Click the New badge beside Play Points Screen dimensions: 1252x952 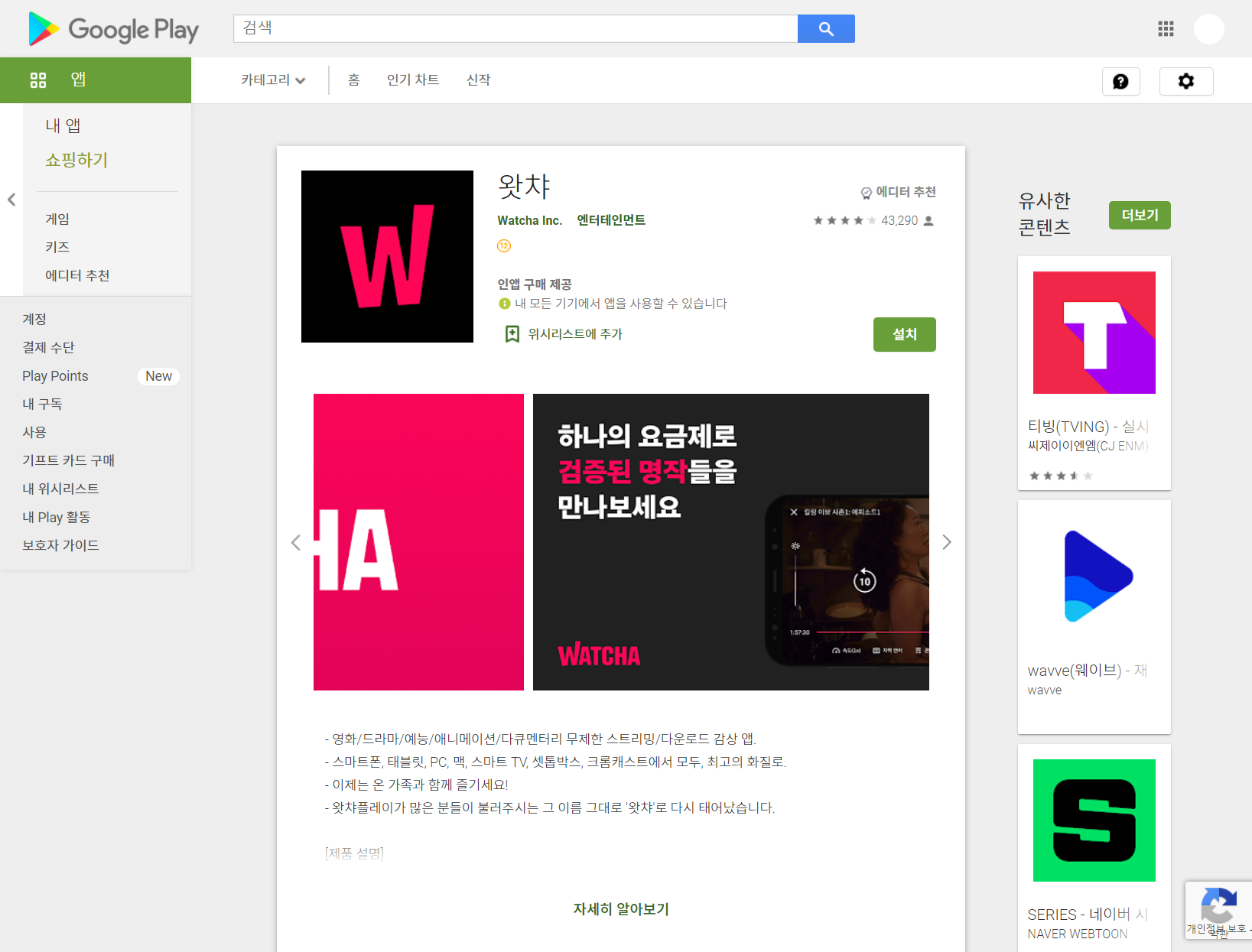158,376
